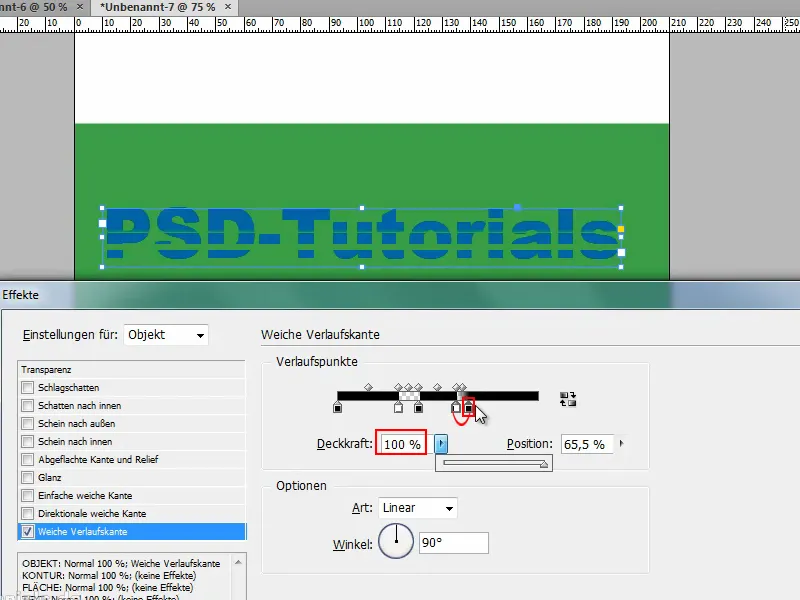Image resolution: width=800 pixels, height=600 pixels.
Task: Click the Deckkraft popup slider thumb
Action: tap(544, 464)
